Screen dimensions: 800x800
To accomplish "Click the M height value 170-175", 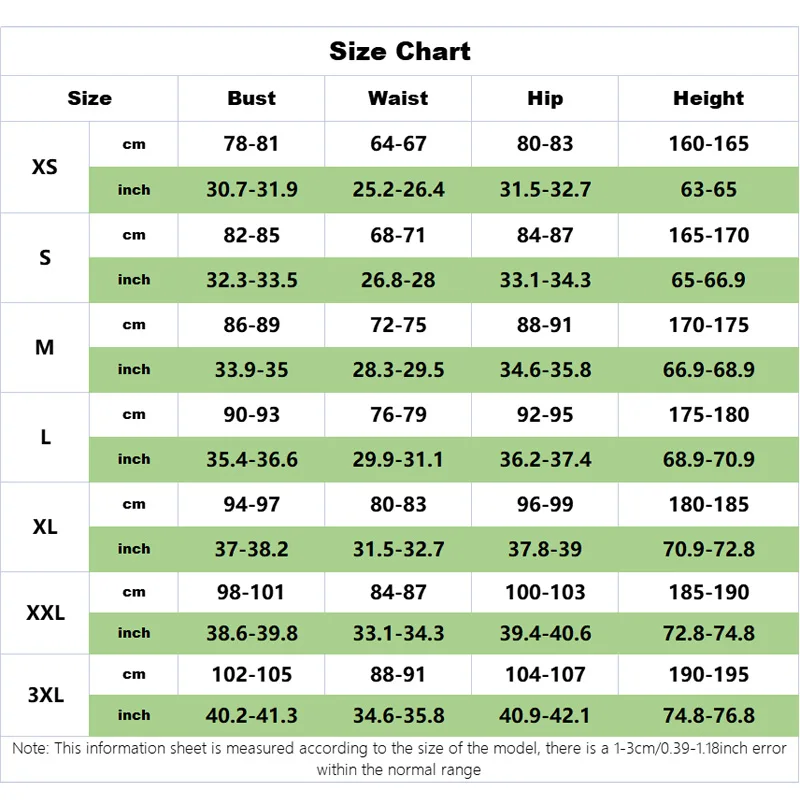I will (708, 325).
